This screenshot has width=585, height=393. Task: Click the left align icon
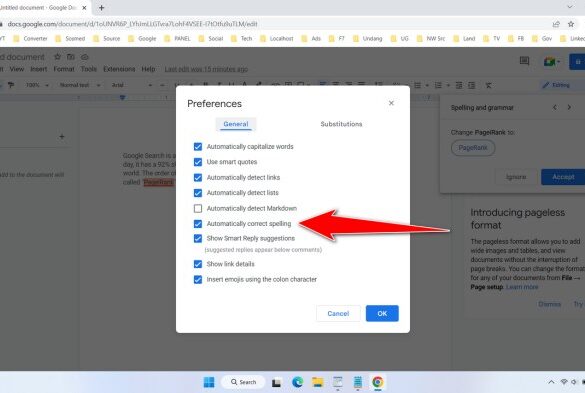coord(323,85)
